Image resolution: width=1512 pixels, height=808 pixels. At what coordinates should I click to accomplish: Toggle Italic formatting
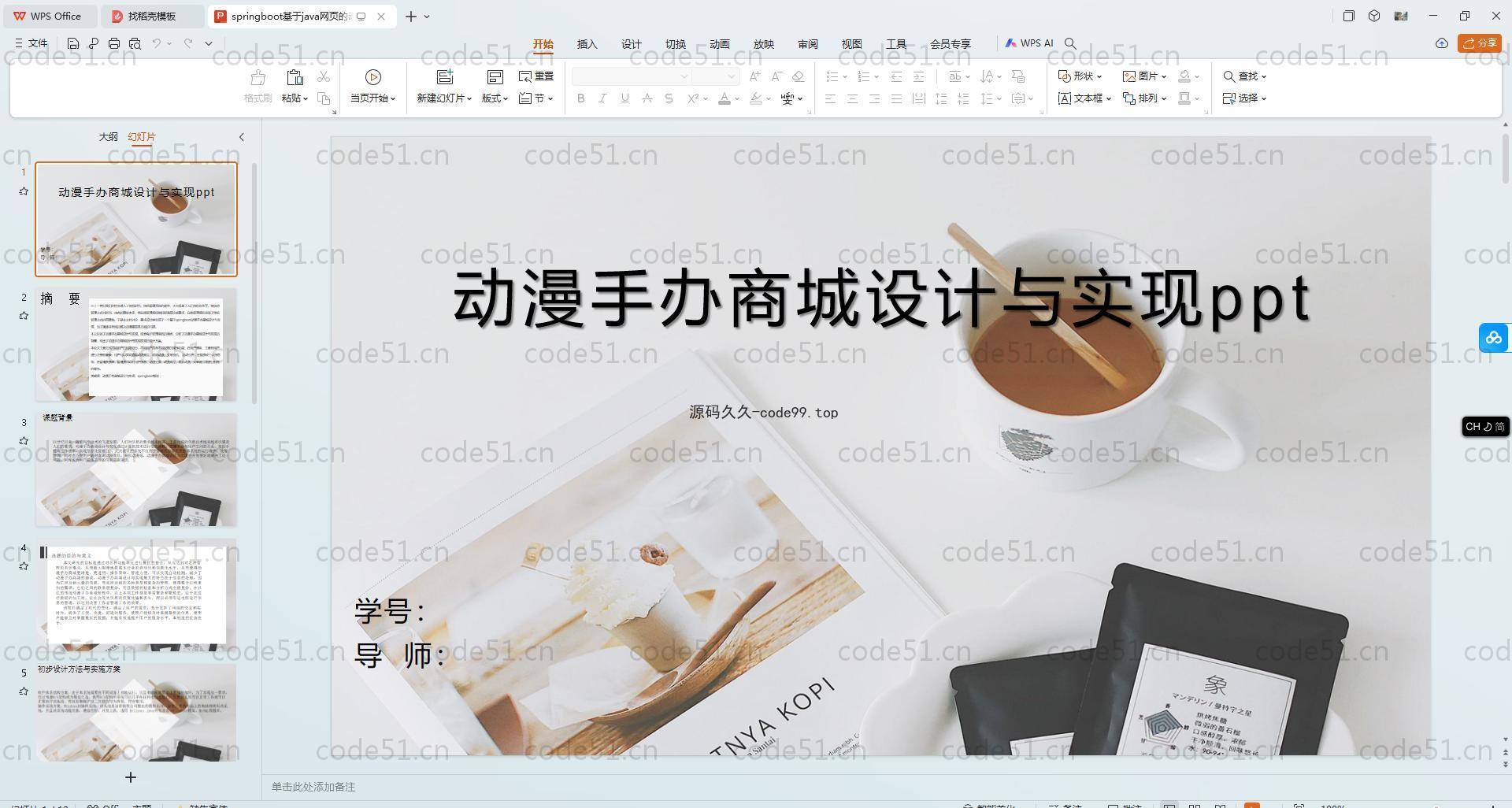pos(603,98)
